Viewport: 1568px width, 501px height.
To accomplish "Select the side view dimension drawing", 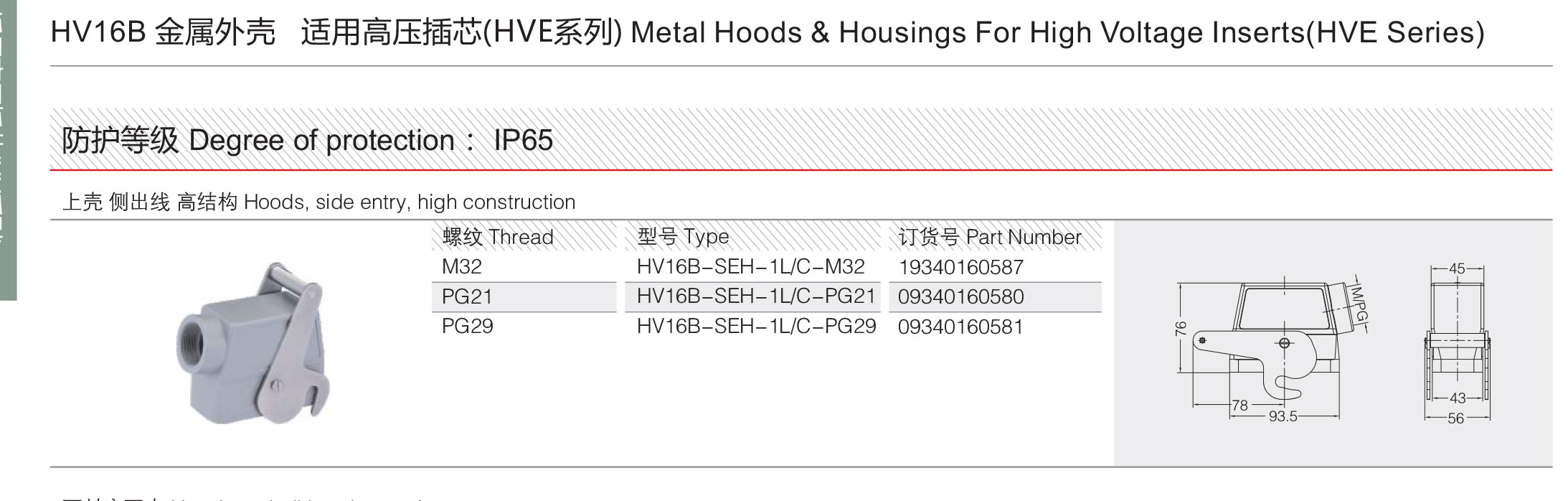I will pos(1272,347).
